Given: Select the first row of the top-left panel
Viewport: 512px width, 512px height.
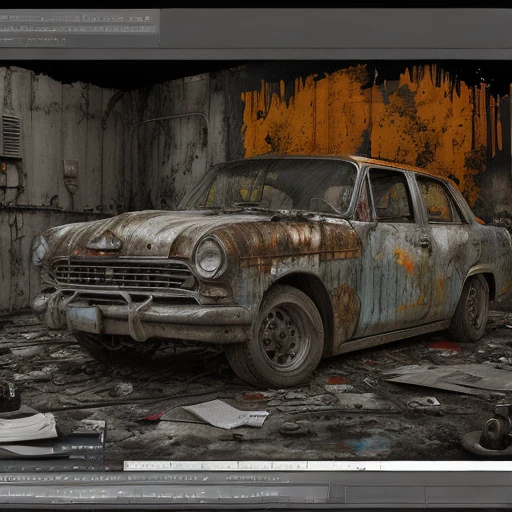Looking at the screenshot, I should [x=78, y=19].
